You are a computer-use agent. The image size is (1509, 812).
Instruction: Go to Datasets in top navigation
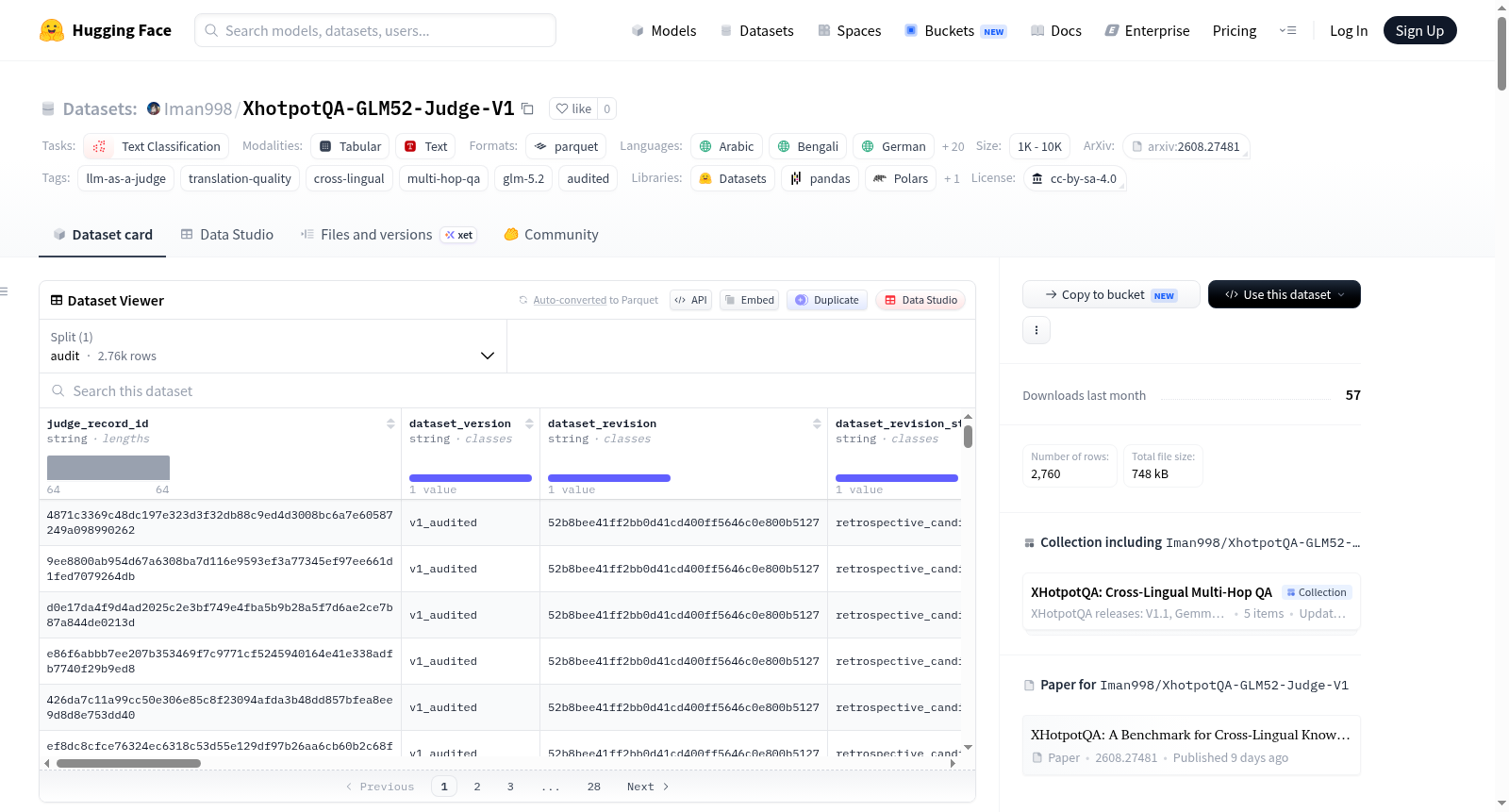point(757,30)
